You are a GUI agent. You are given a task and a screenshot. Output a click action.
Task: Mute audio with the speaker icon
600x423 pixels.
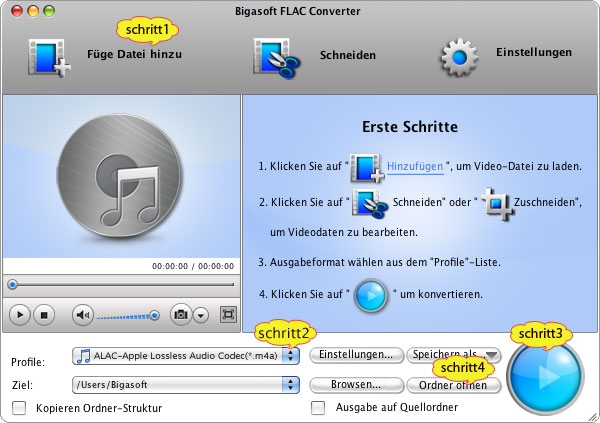pyautogui.click(x=83, y=315)
